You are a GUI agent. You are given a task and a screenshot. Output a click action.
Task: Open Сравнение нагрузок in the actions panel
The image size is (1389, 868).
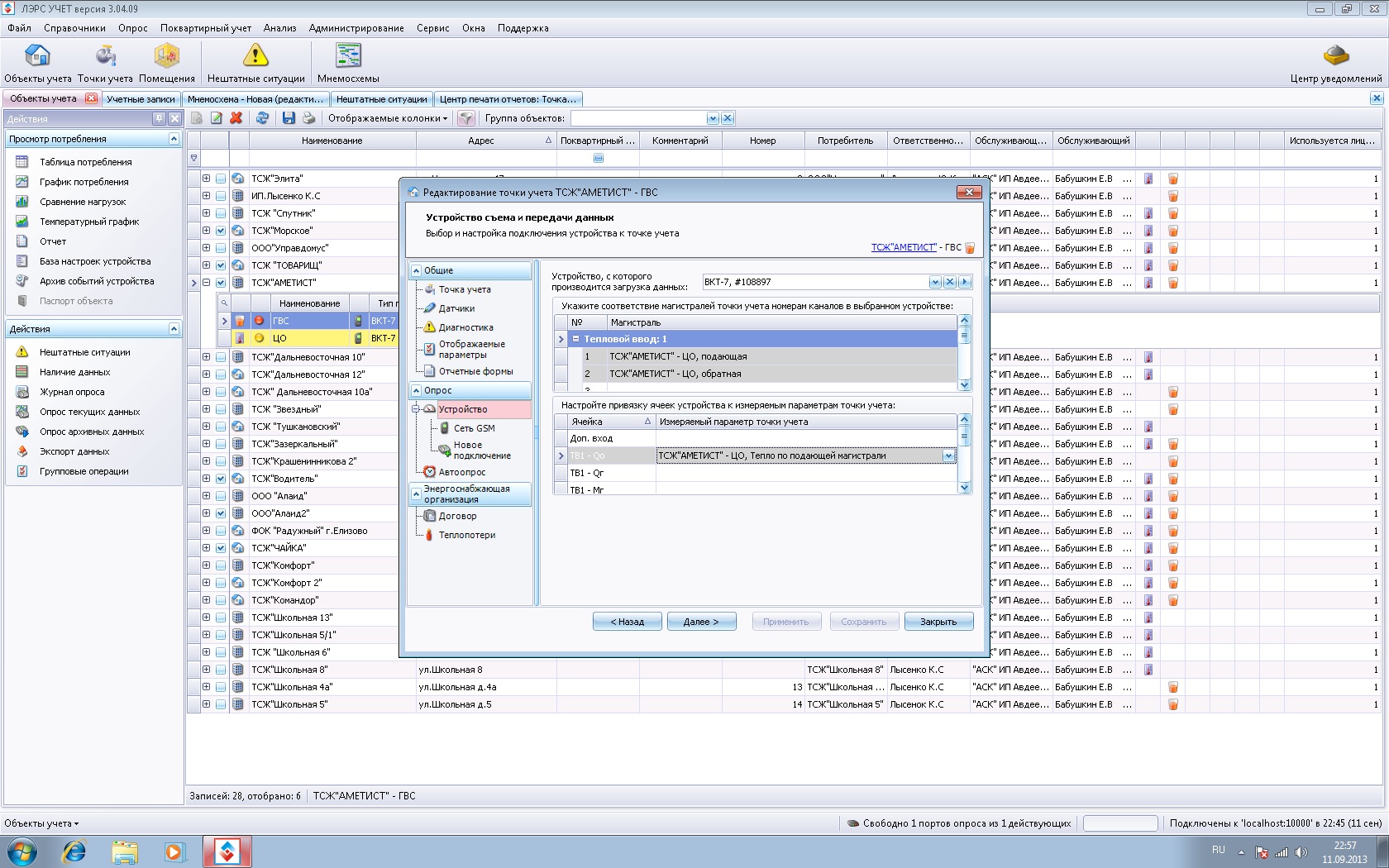(83, 202)
